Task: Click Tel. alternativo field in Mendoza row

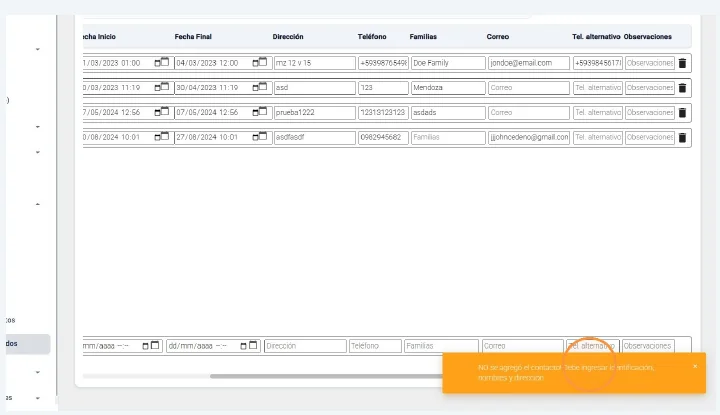Action: coord(598,88)
